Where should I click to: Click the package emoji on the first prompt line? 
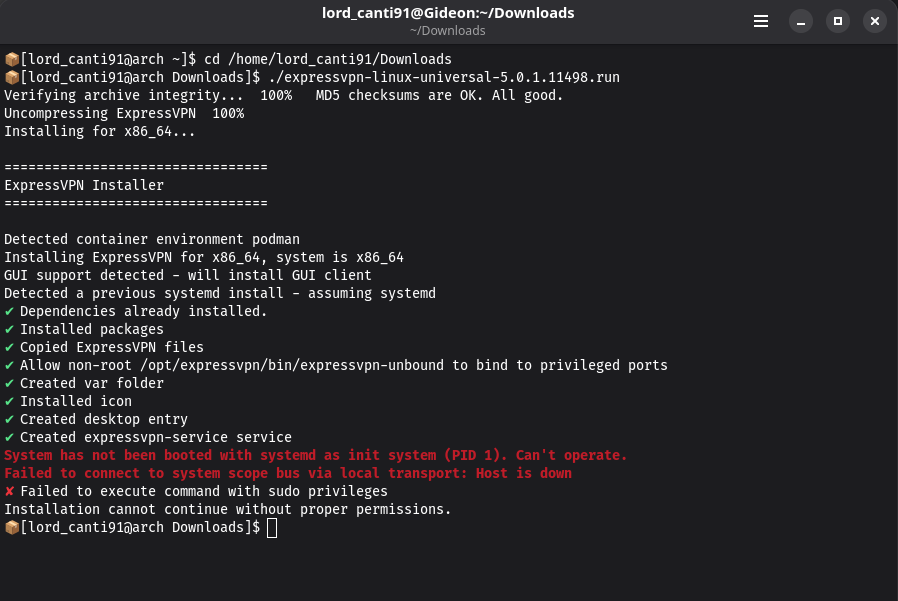tap(11, 58)
